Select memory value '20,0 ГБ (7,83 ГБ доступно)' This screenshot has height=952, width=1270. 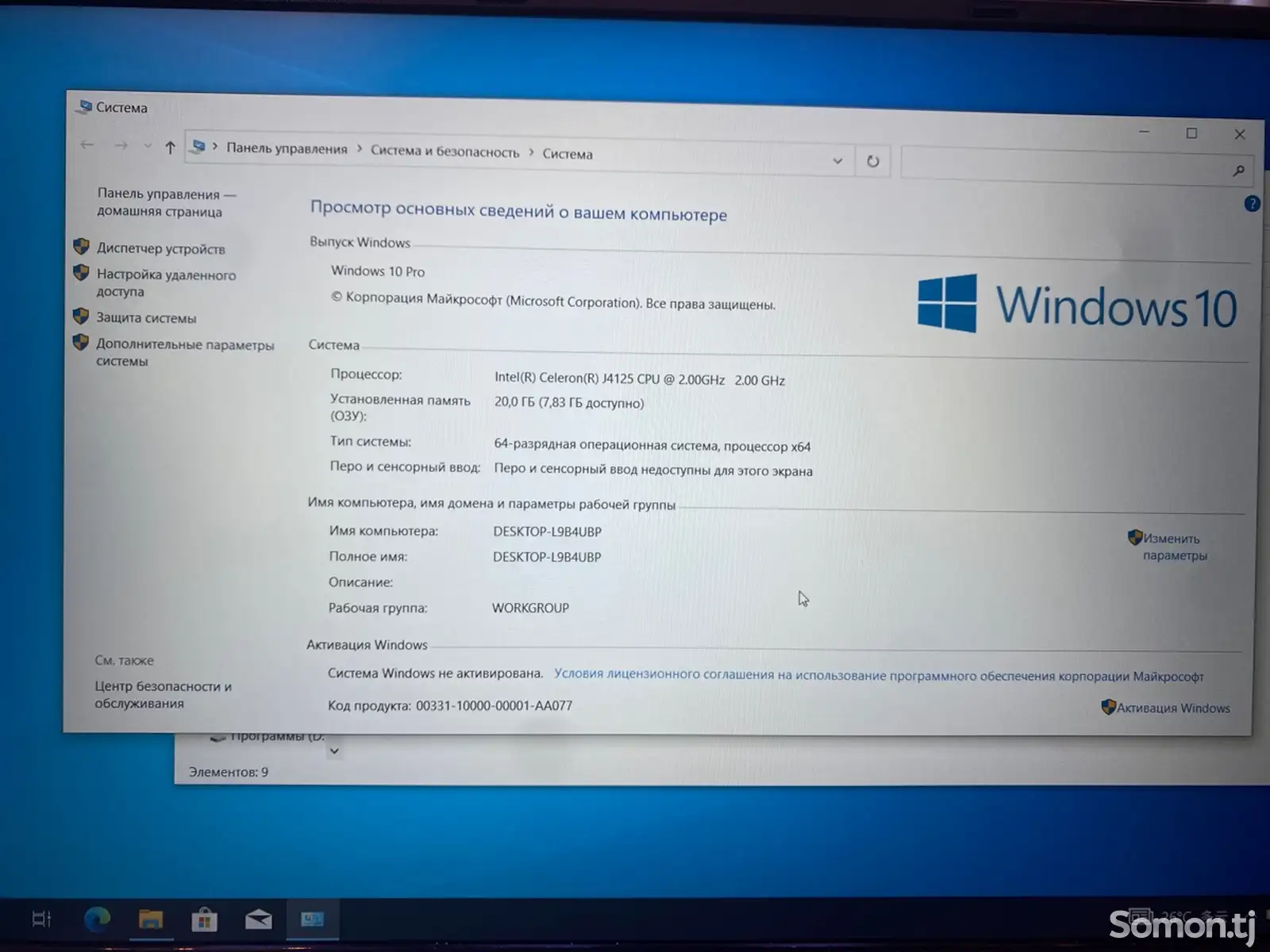click(569, 403)
